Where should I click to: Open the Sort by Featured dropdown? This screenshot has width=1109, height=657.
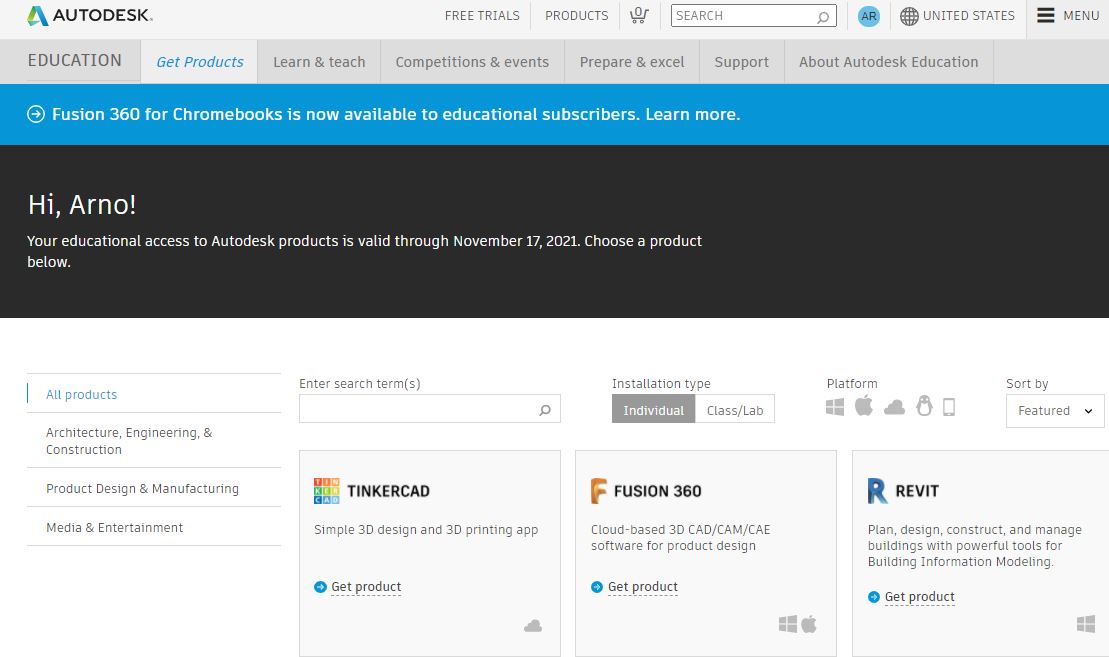coord(1054,410)
